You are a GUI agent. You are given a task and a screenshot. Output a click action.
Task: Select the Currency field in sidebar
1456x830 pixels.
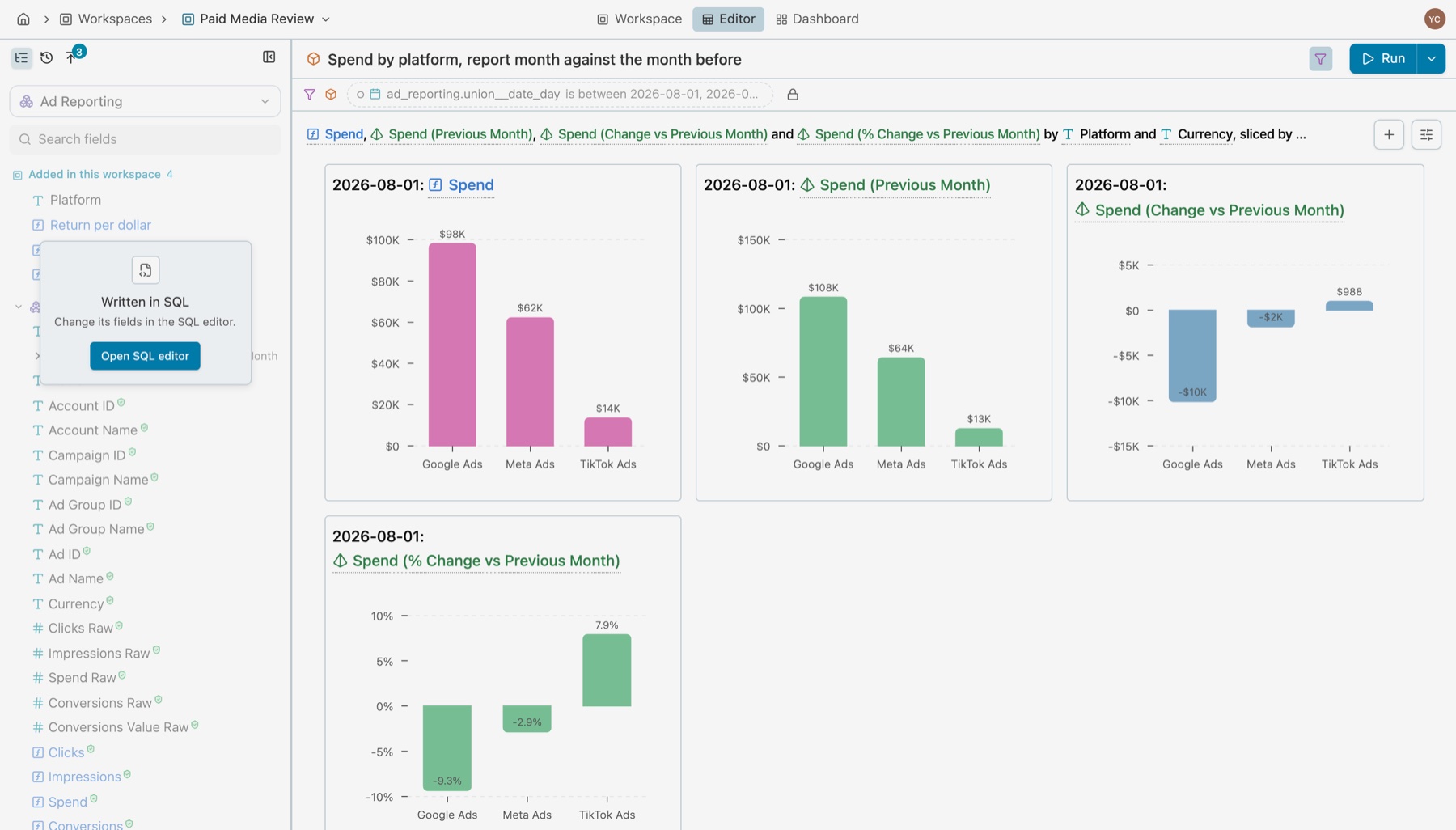(76, 603)
